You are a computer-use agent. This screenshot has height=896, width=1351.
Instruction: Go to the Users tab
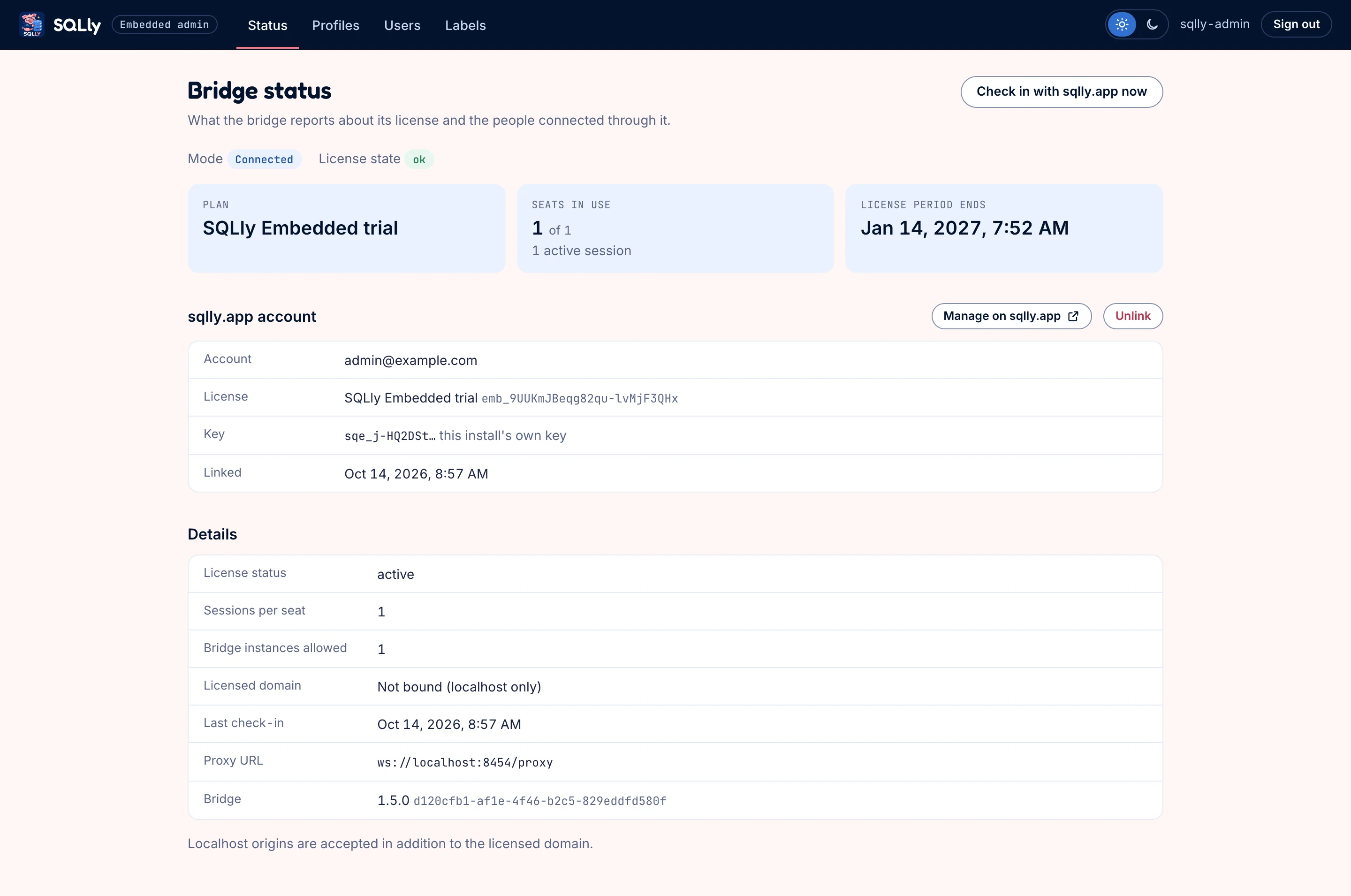click(402, 25)
